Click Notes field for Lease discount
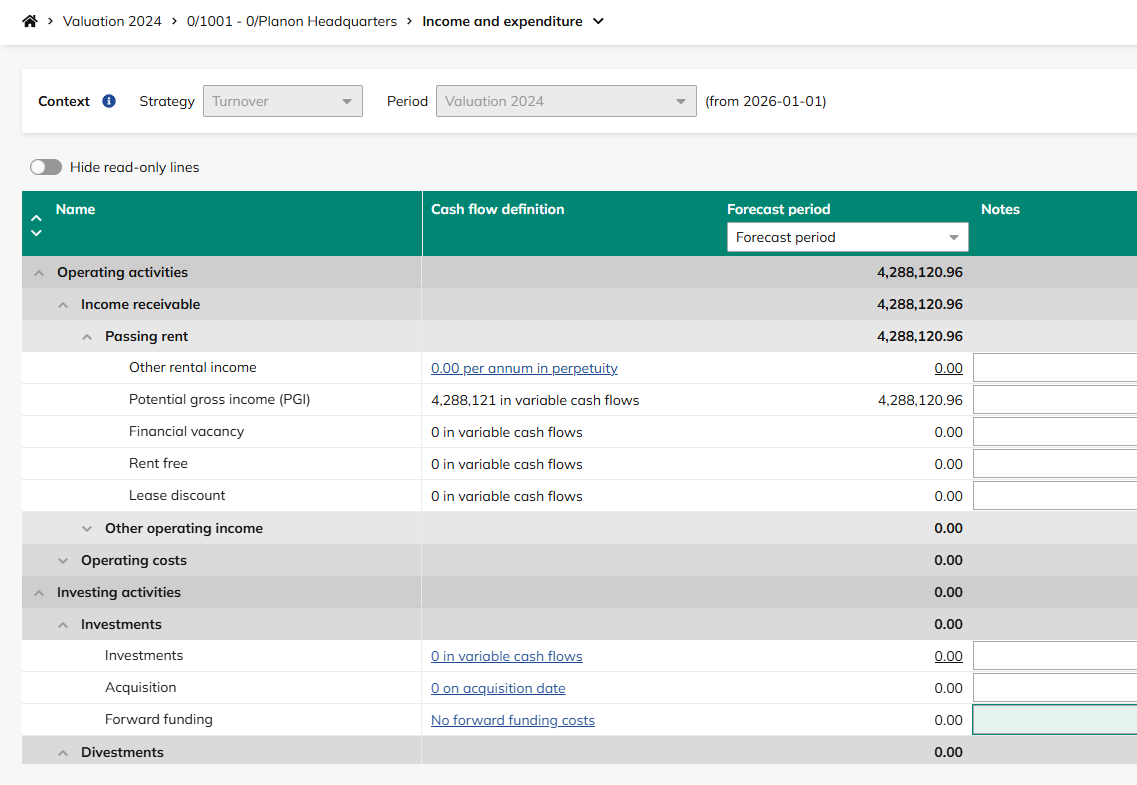Screen dimensions: 1137x785 click(1055, 495)
